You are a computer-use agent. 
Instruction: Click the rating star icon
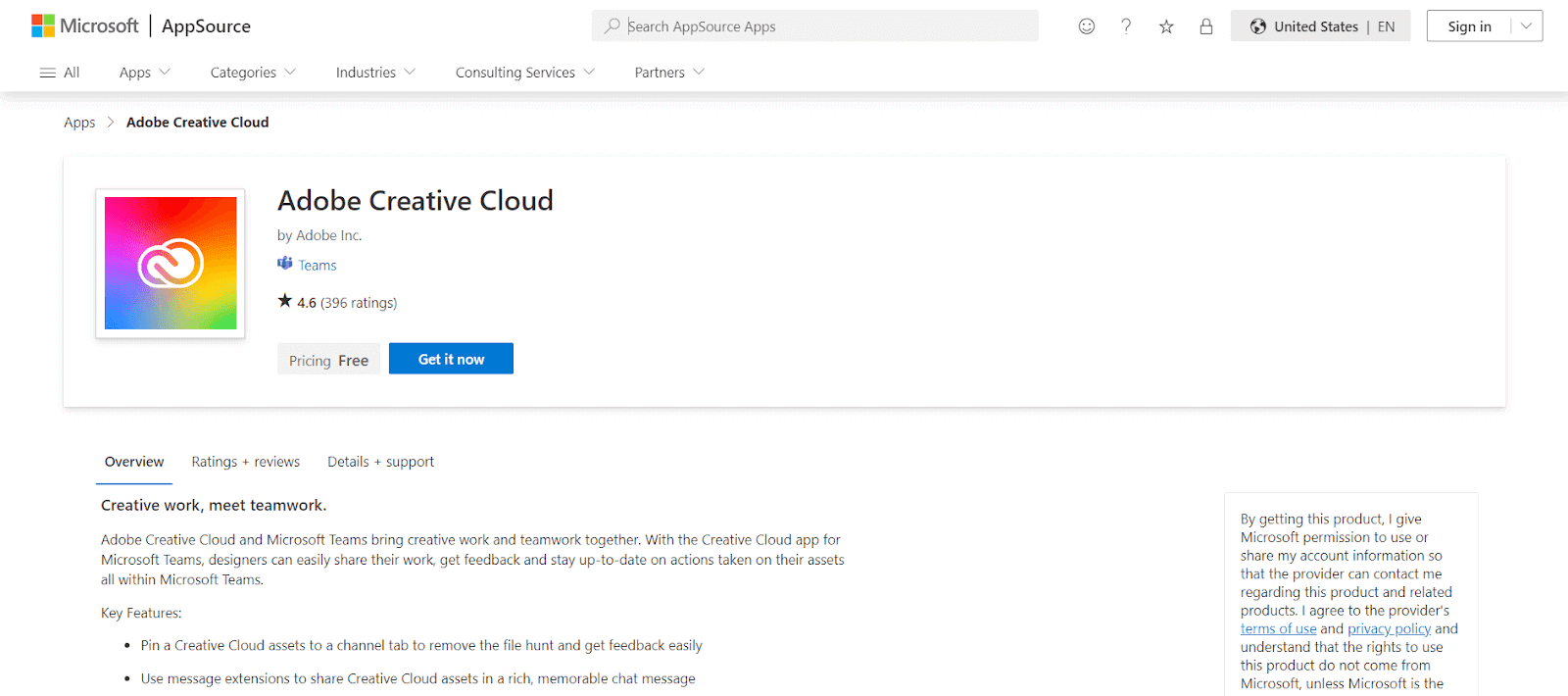click(x=285, y=301)
